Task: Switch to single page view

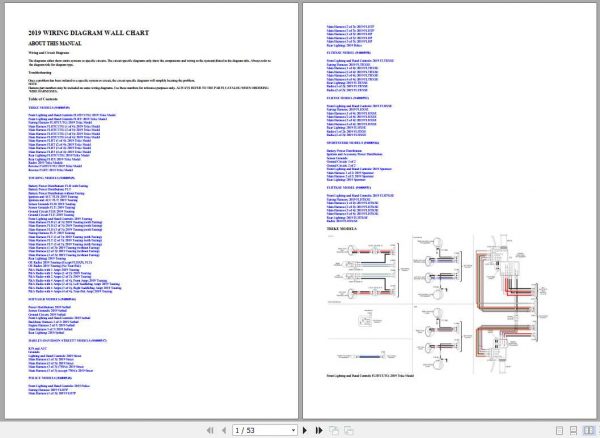Action: point(559,430)
